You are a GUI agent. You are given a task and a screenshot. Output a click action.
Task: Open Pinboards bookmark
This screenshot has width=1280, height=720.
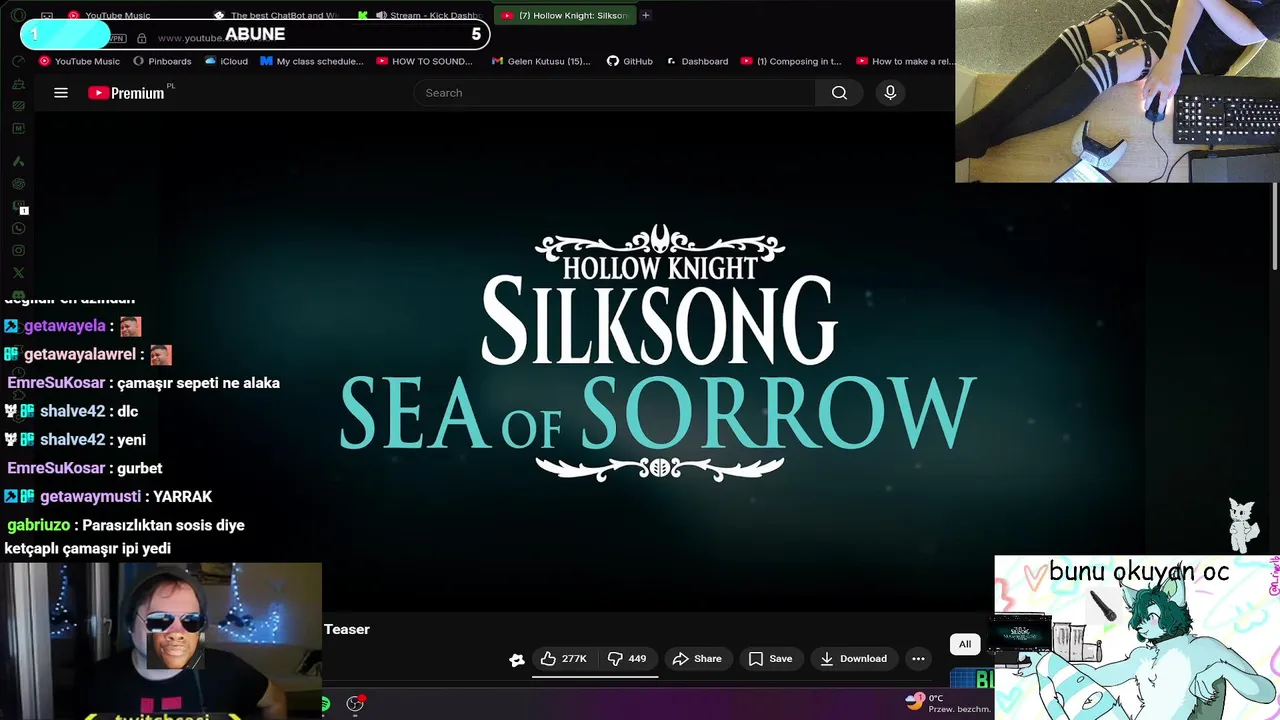(x=162, y=61)
